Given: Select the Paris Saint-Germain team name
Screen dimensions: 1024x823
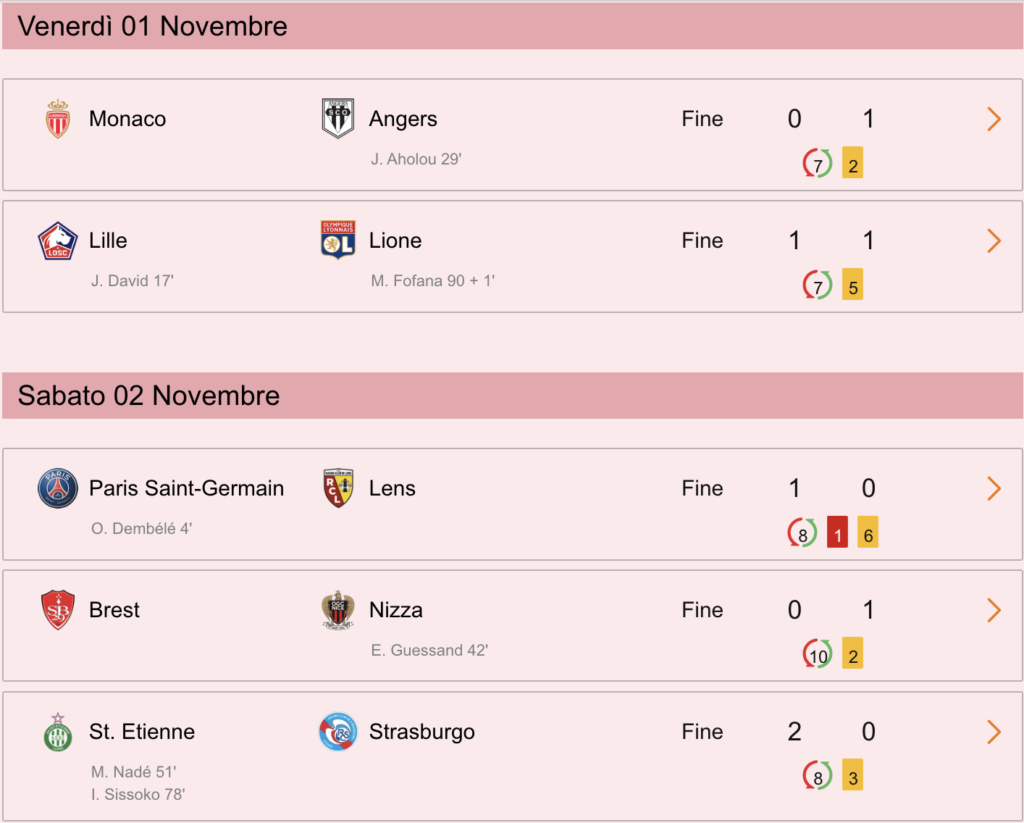Looking at the screenshot, I should (186, 488).
